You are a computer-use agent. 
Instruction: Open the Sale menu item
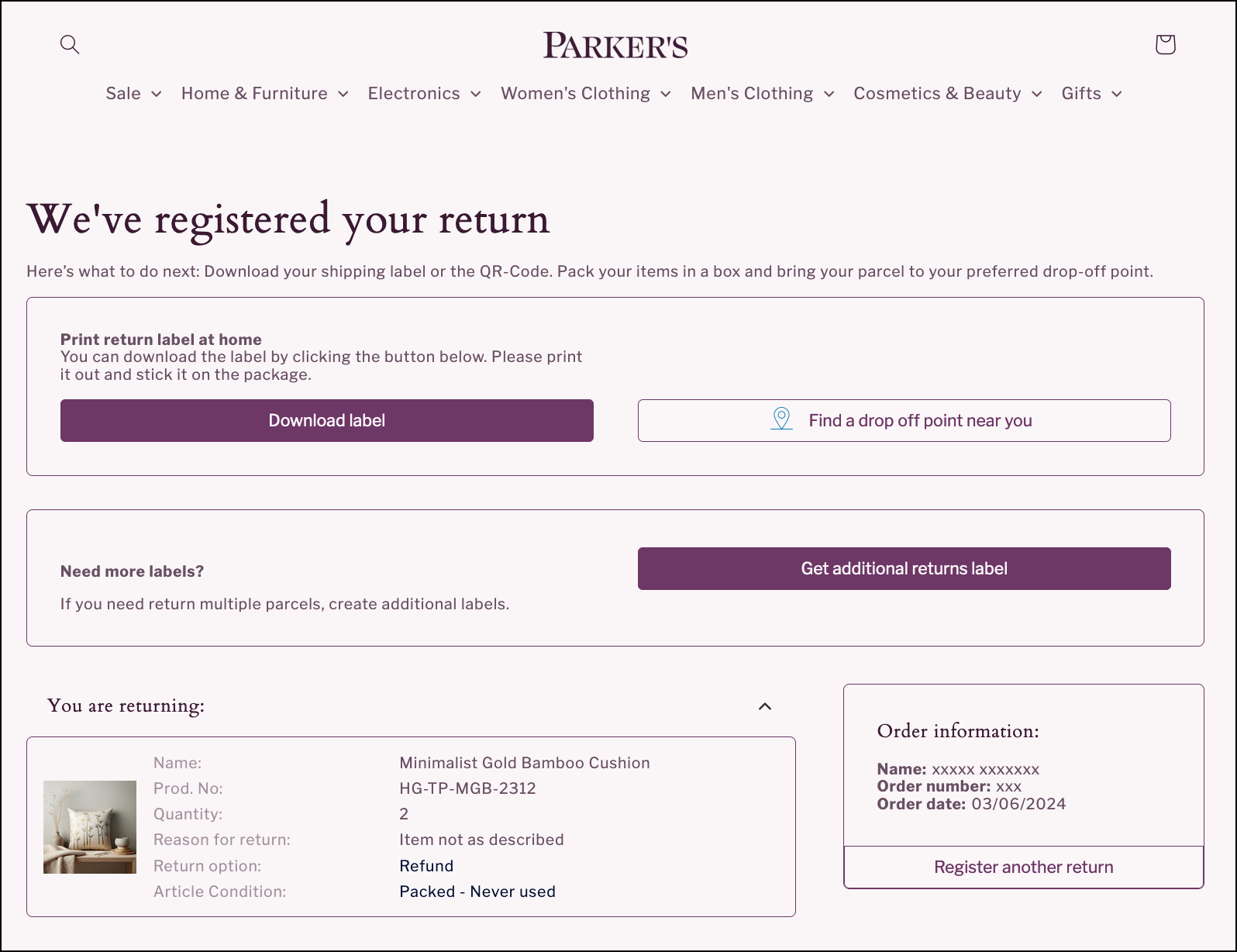coord(123,93)
